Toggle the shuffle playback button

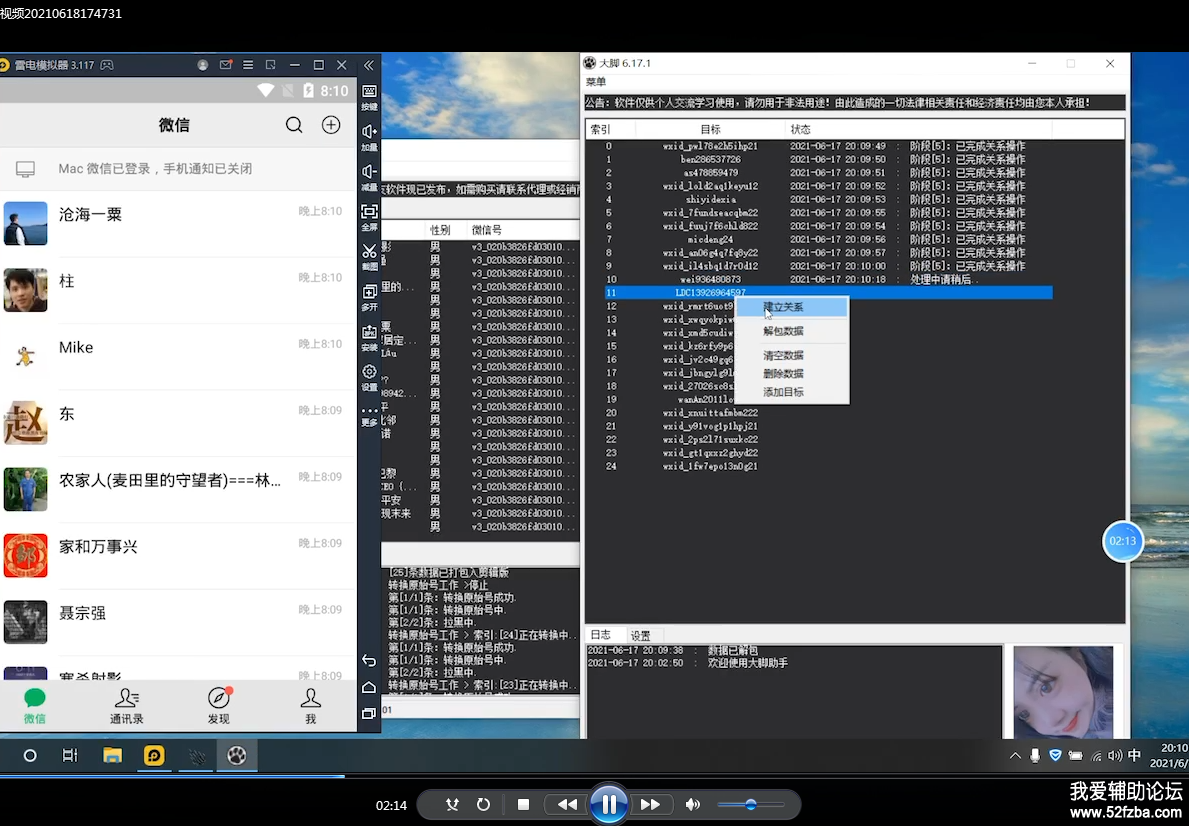[x=453, y=805]
